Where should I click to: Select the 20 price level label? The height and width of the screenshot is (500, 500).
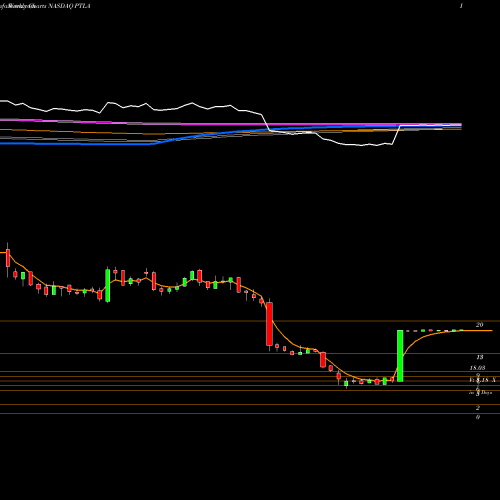coord(479,325)
